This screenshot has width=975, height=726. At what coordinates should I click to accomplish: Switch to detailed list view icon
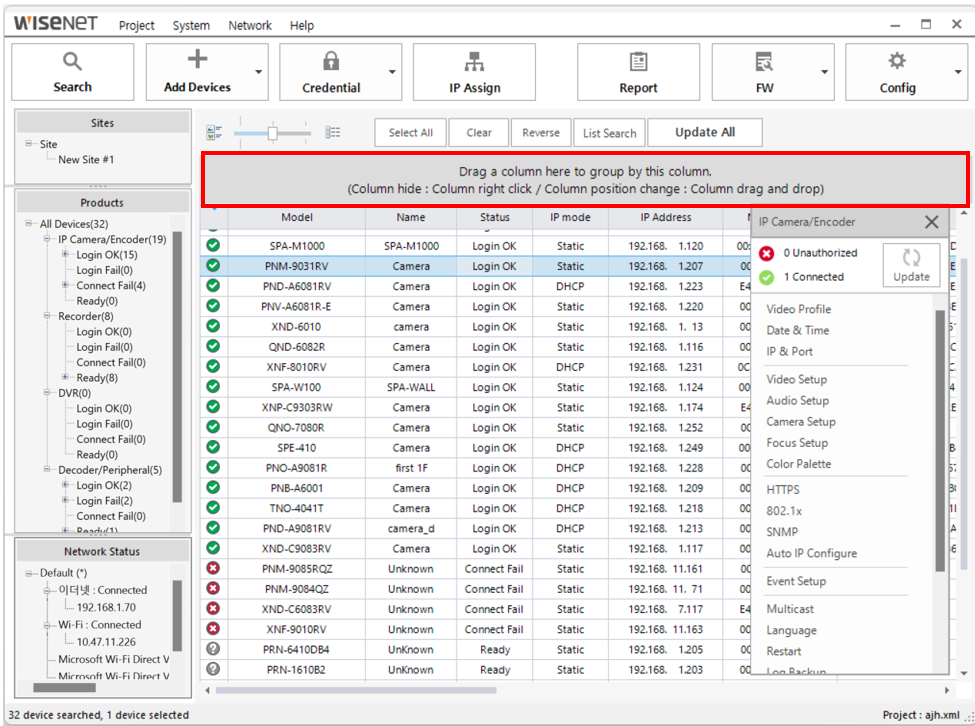click(333, 132)
